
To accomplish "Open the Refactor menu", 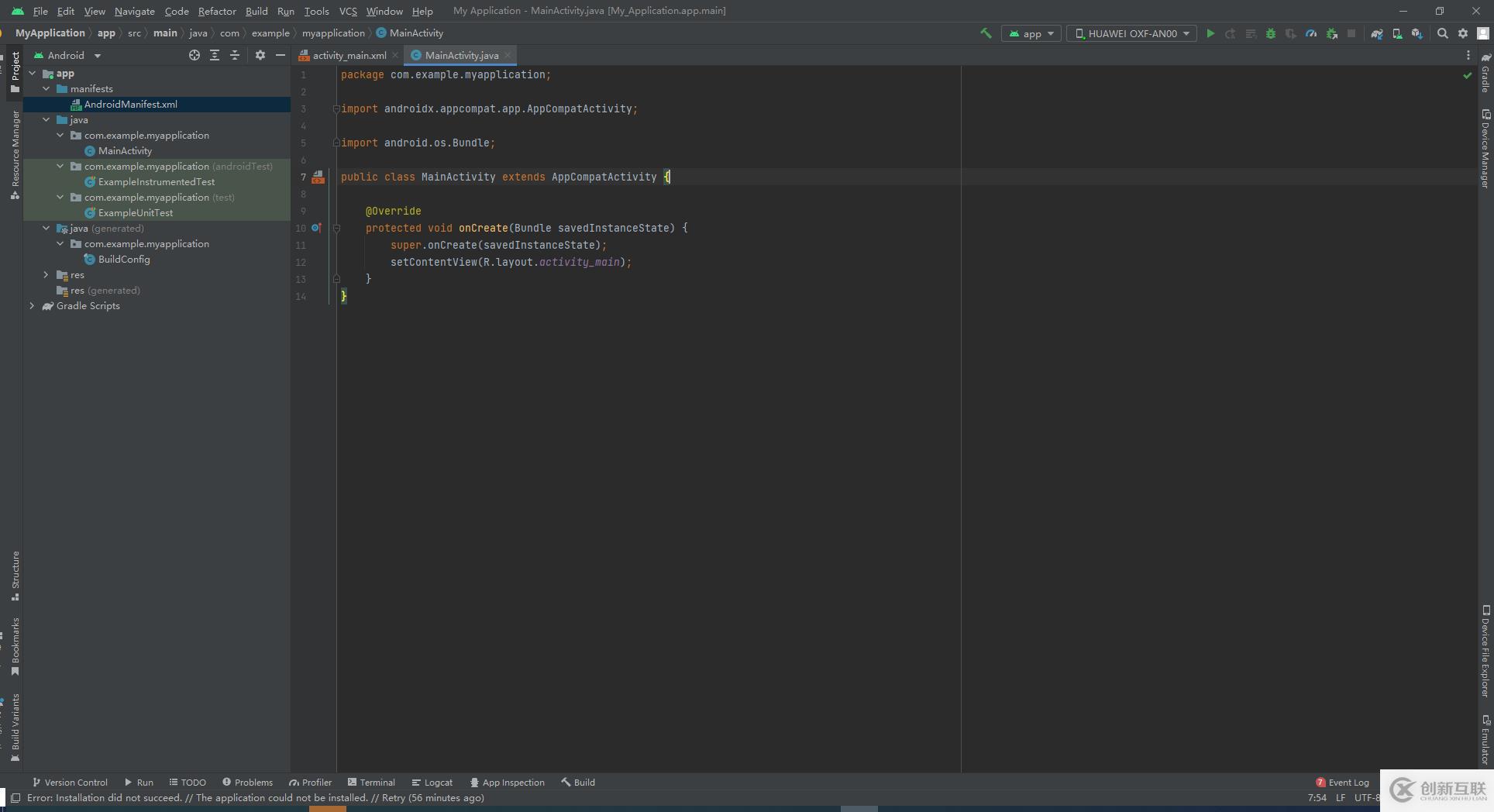I will click(216, 11).
